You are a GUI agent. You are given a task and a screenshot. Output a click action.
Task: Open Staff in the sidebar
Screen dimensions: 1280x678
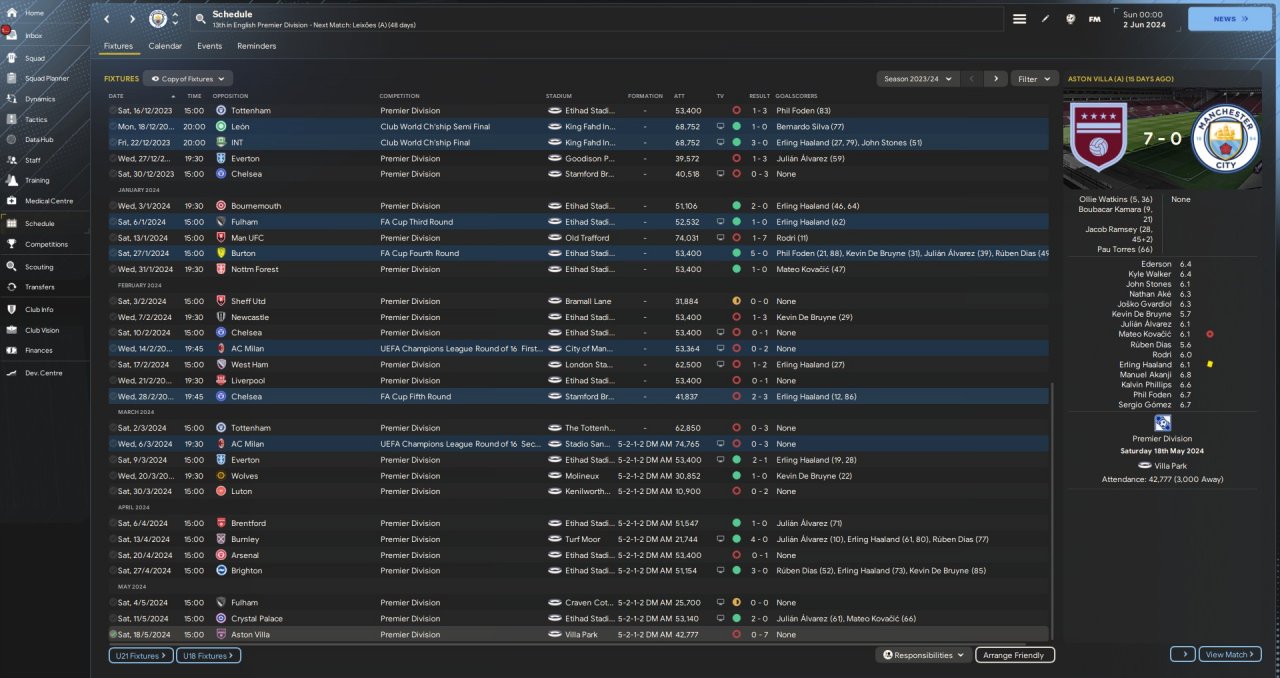pyautogui.click(x=33, y=160)
